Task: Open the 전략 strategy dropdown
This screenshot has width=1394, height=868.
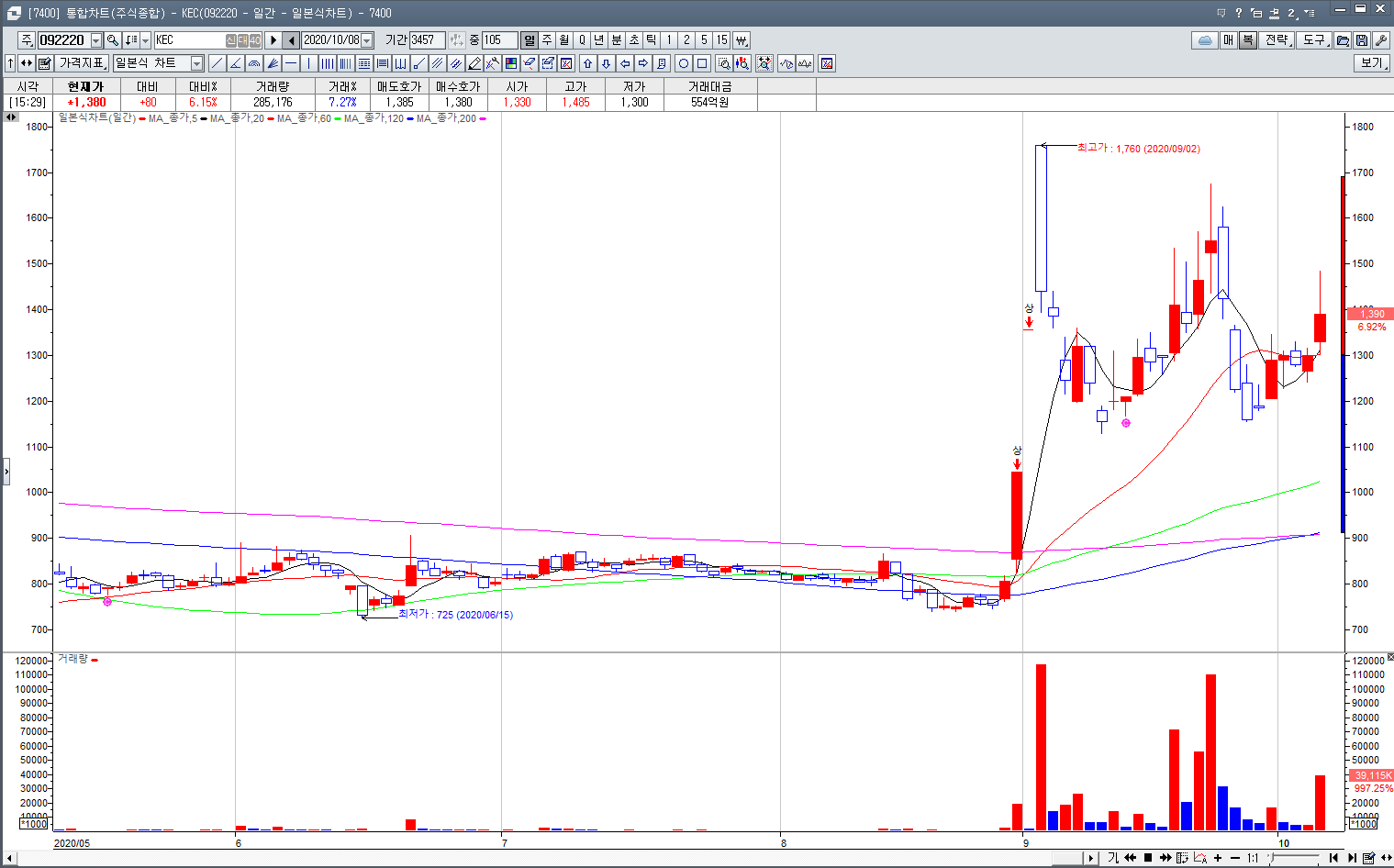Action: click(x=1277, y=40)
